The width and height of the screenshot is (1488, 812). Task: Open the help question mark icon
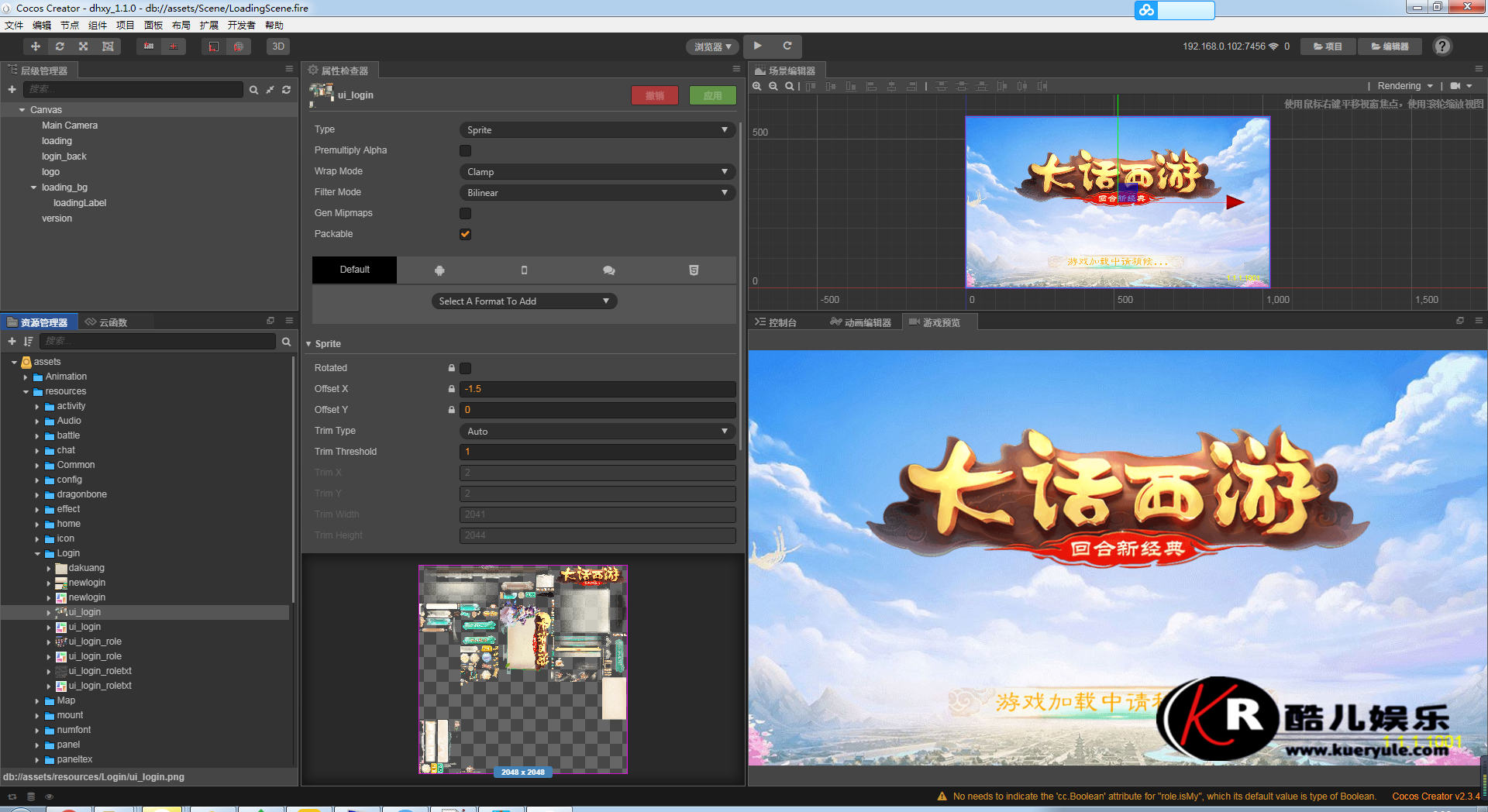(x=1442, y=46)
